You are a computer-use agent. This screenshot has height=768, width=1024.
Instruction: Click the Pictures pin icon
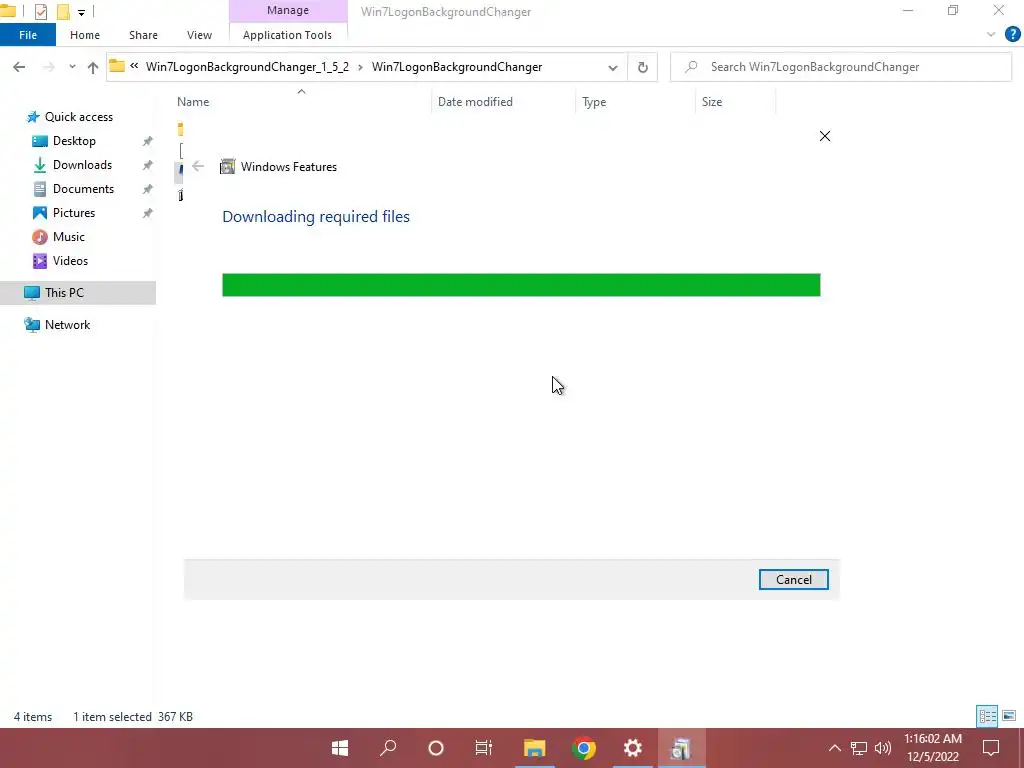[148, 214]
